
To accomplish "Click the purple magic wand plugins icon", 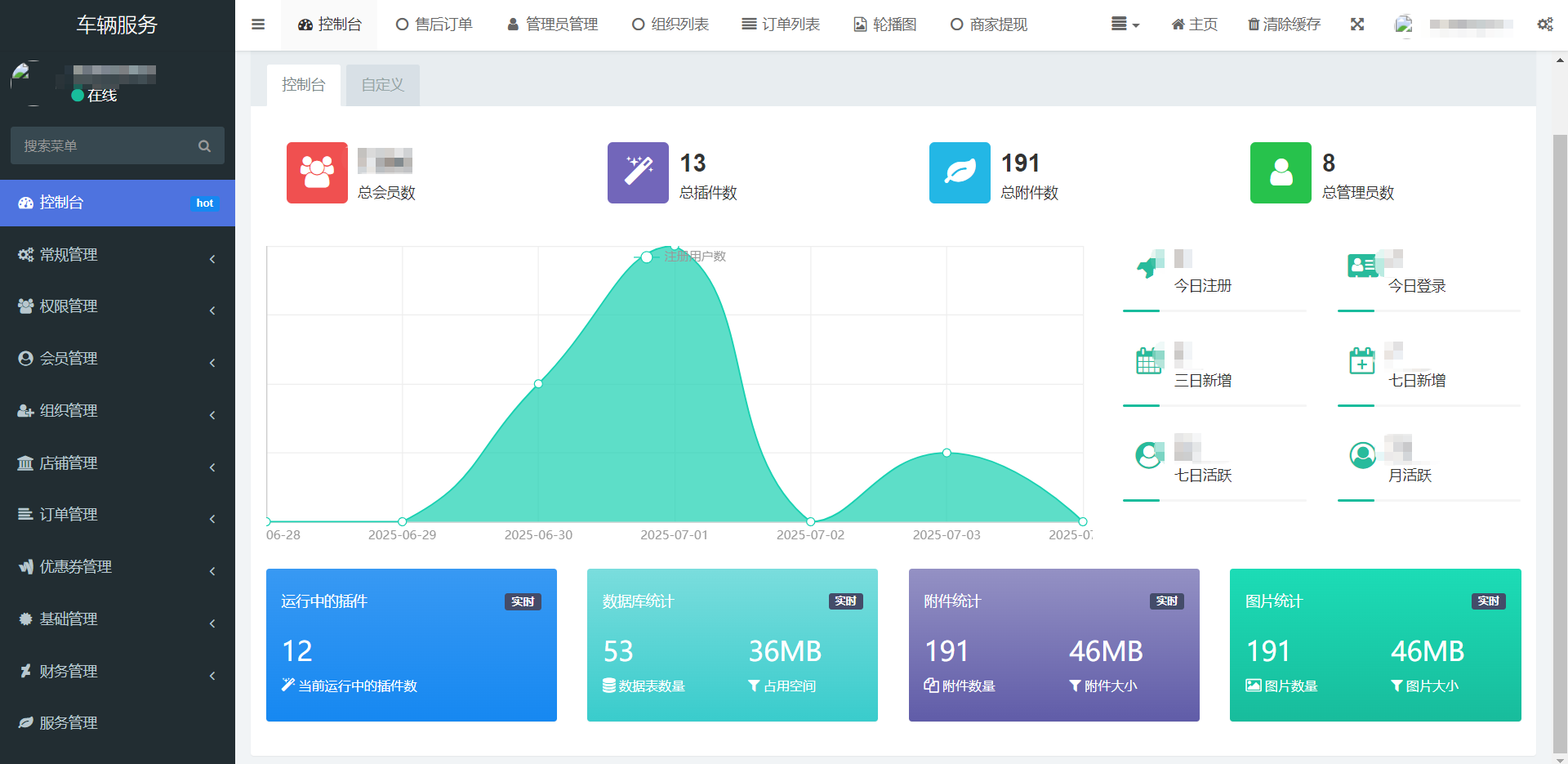I will tap(638, 172).
